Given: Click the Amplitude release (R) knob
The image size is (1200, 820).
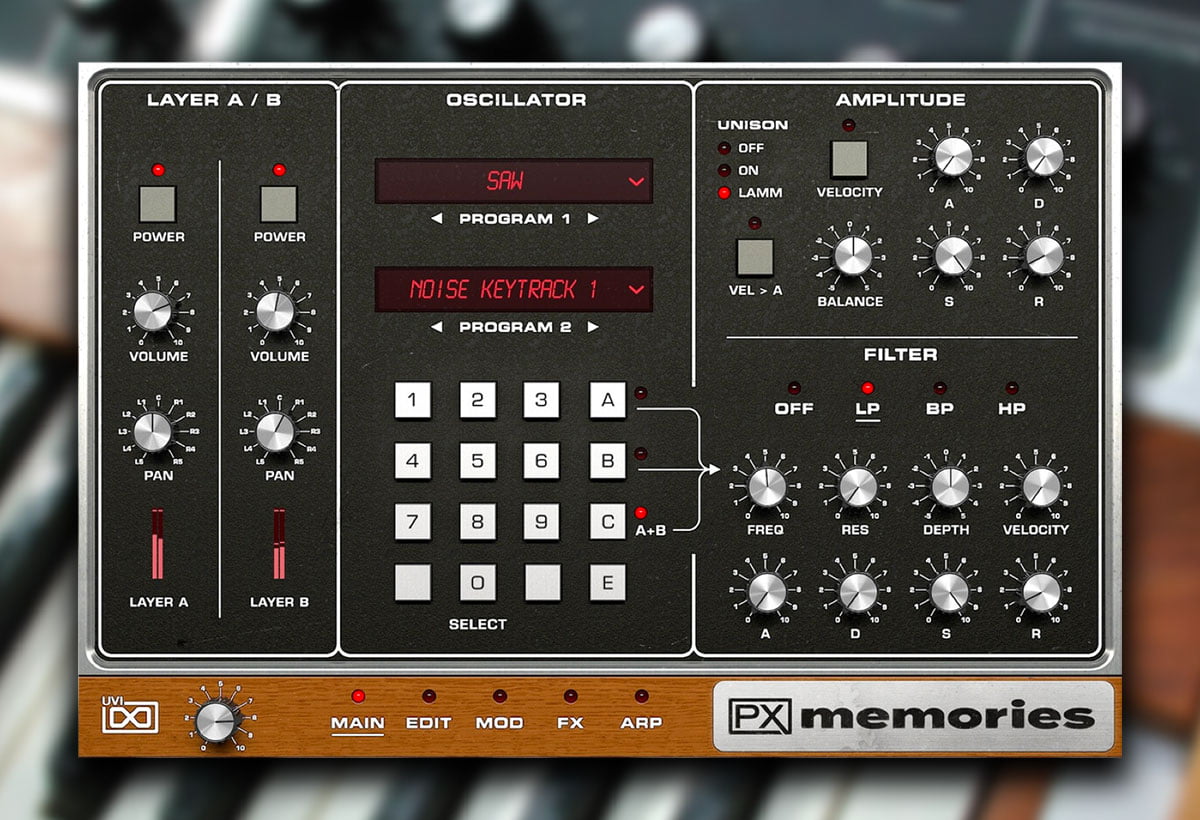Looking at the screenshot, I should click(1045, 256).
